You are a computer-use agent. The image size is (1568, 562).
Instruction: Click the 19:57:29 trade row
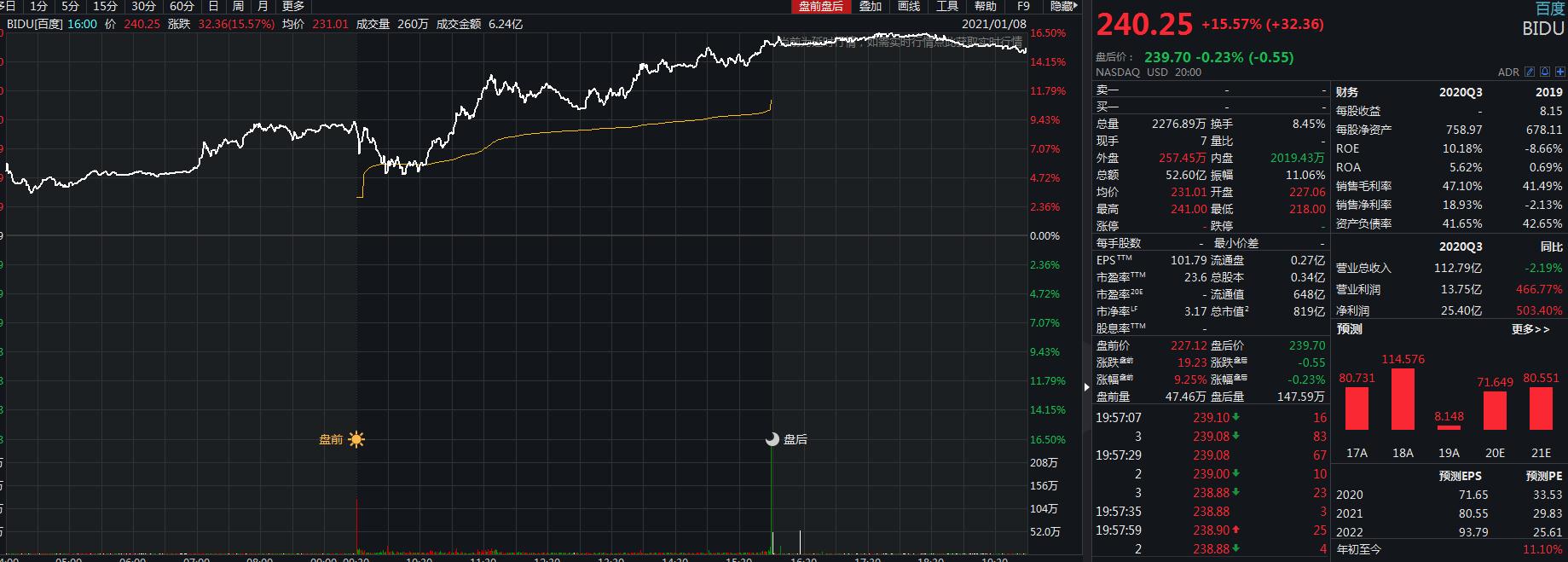1211,455
